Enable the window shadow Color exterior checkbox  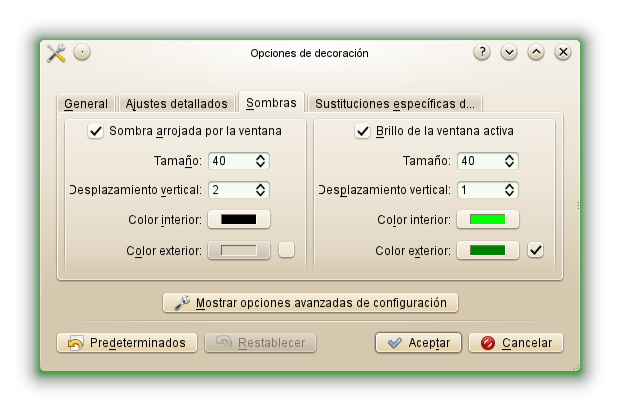[287, 250]
